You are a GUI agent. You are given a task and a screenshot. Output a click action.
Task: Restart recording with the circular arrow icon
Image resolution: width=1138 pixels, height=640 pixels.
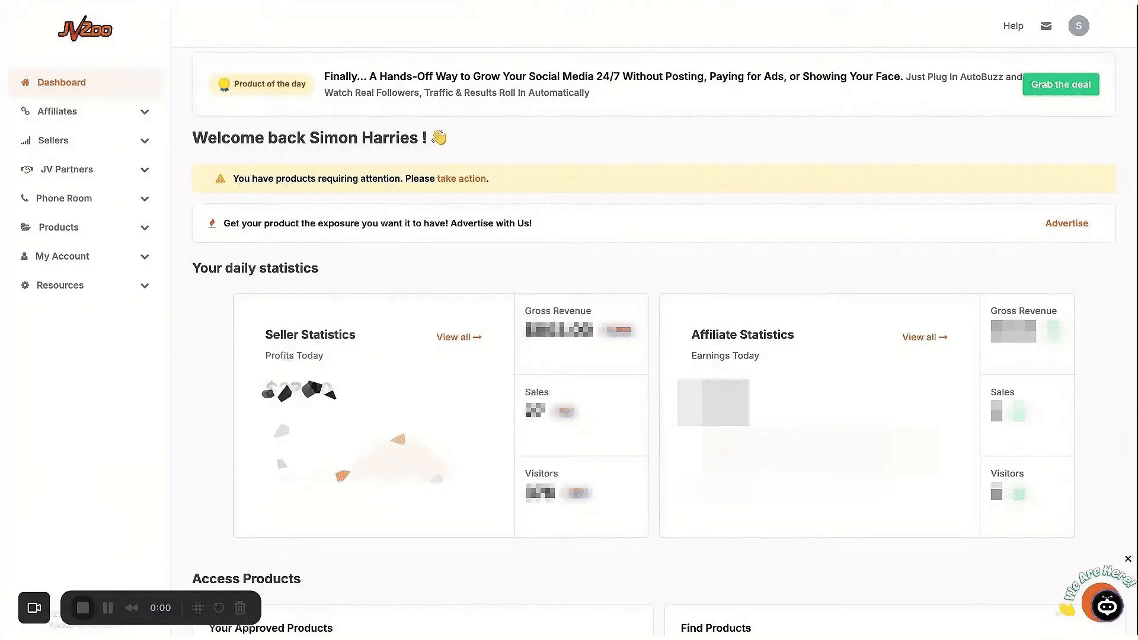tap(219, 608)
